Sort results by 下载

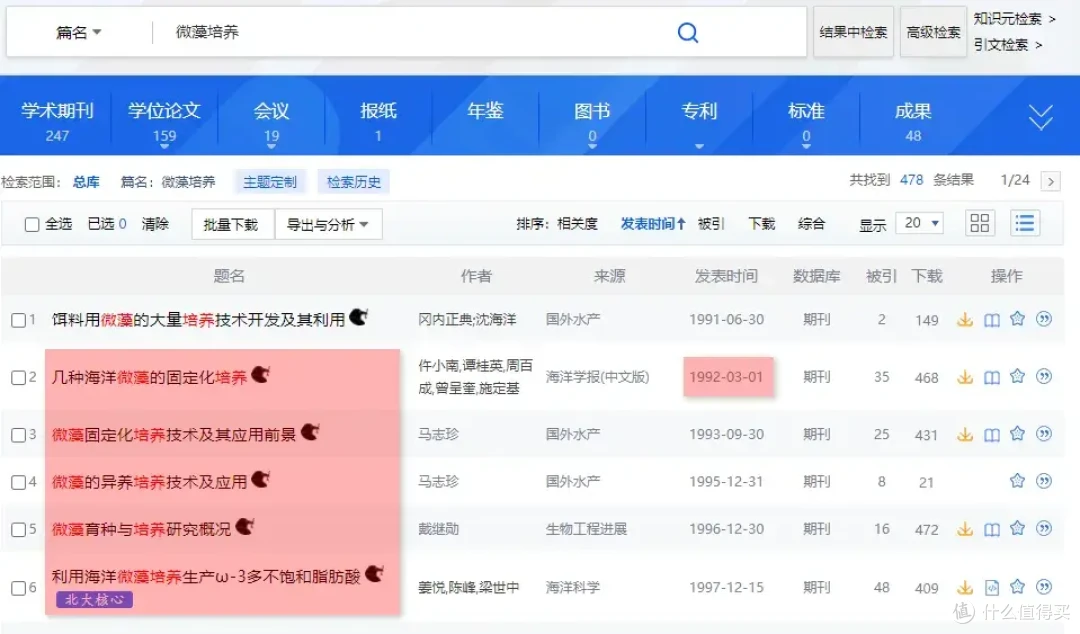click(762, 224)
